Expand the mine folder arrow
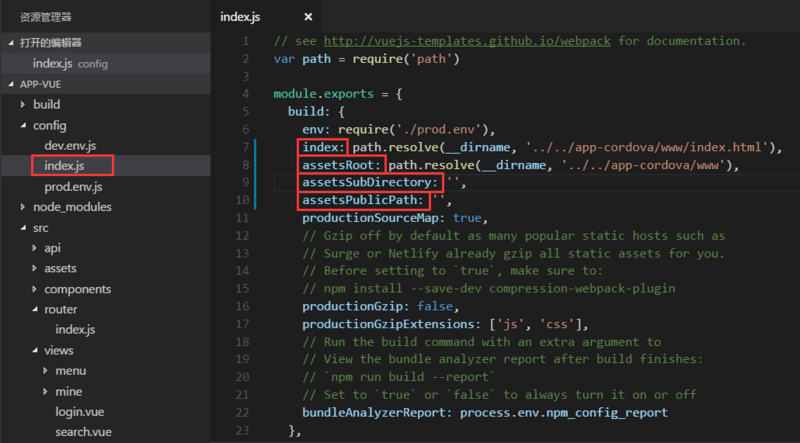 (45, 391)
